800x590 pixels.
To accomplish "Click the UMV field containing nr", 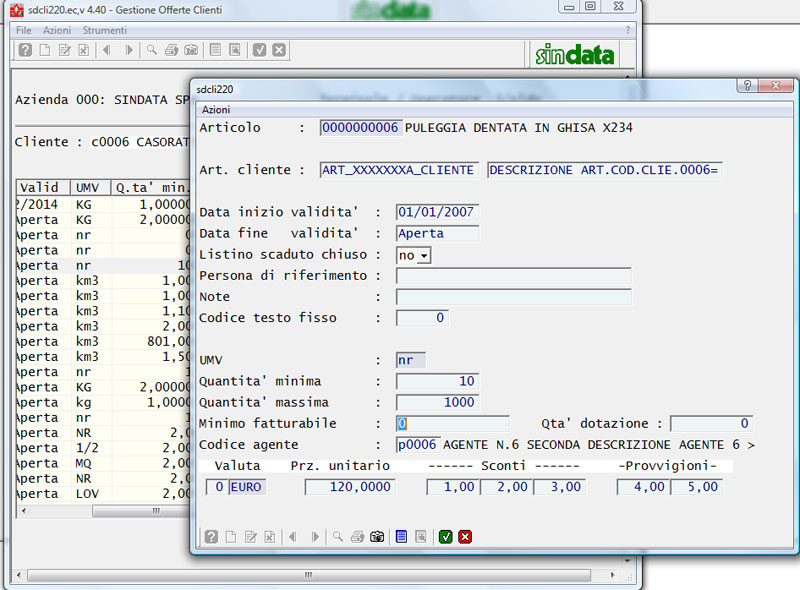I will (411, 360).
